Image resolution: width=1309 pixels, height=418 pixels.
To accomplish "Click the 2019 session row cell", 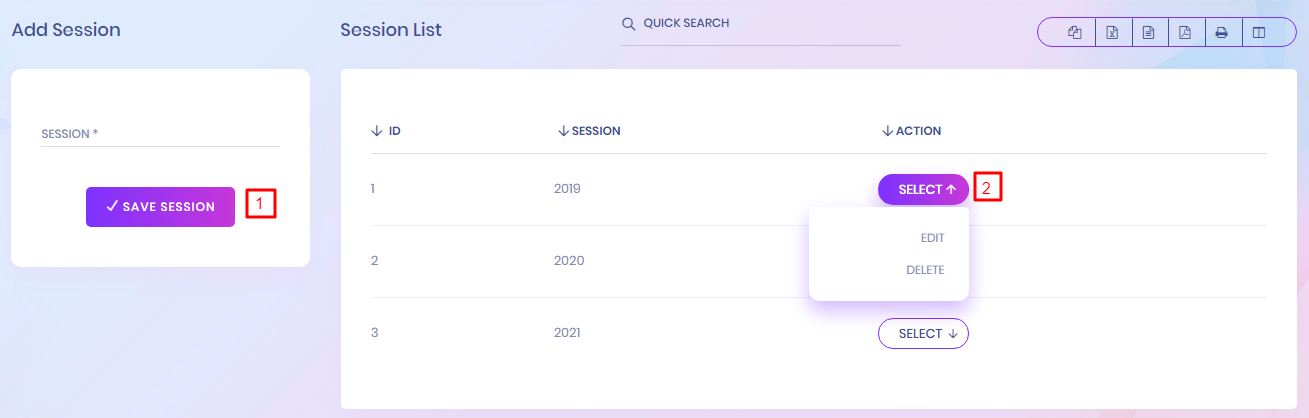I will [567, 188].
